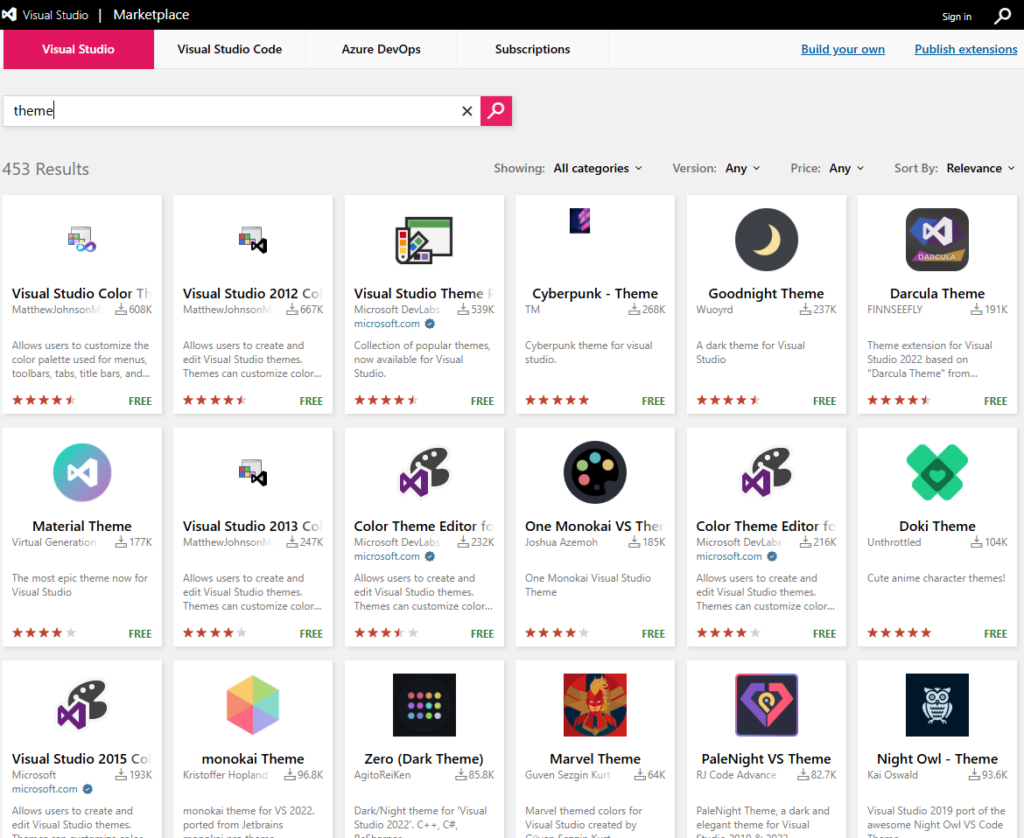Open the 232K Color Theme Editor palette icon

click(x=424, y=472)
